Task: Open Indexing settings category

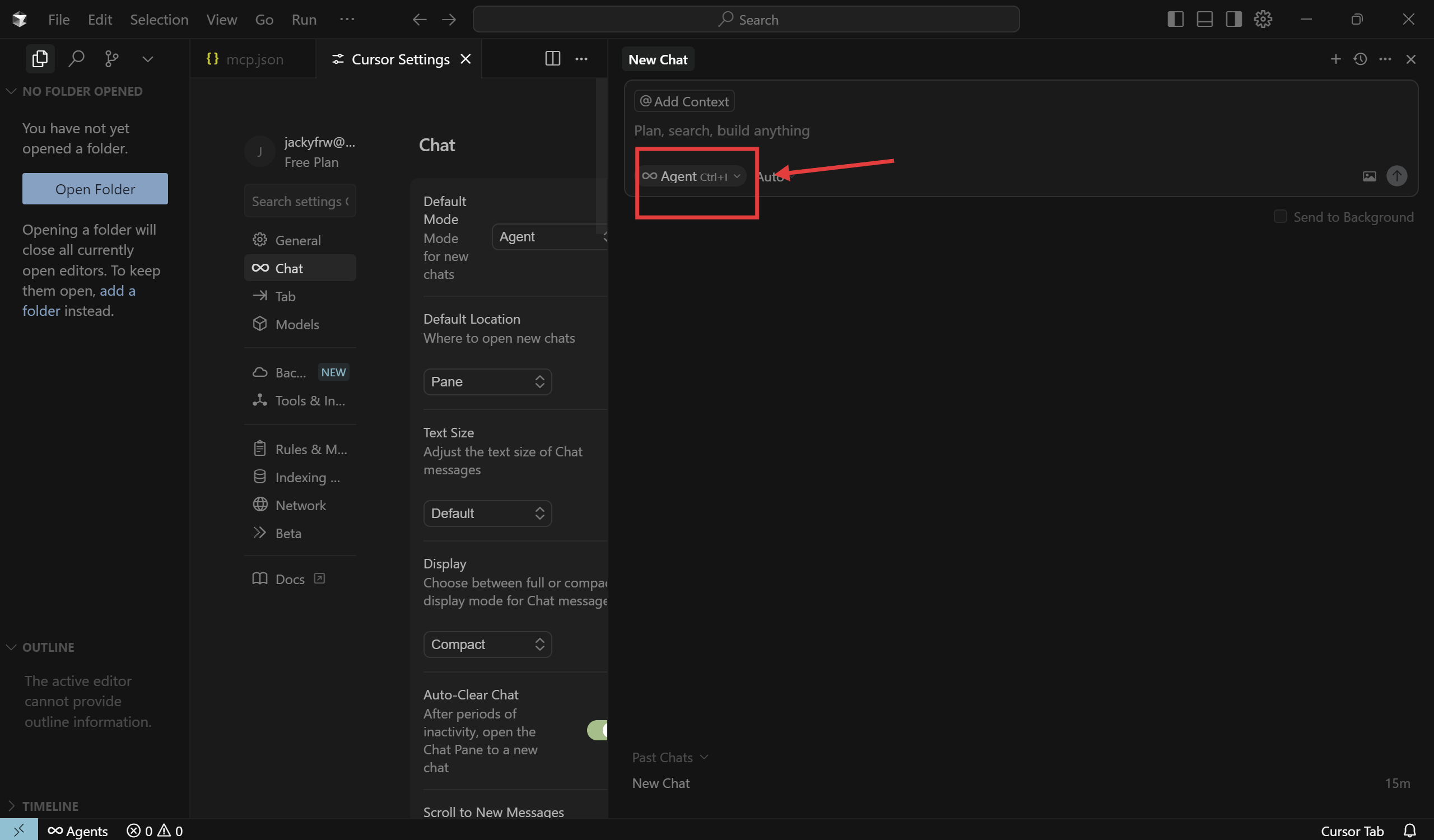Action: click(x=300, y=477)
